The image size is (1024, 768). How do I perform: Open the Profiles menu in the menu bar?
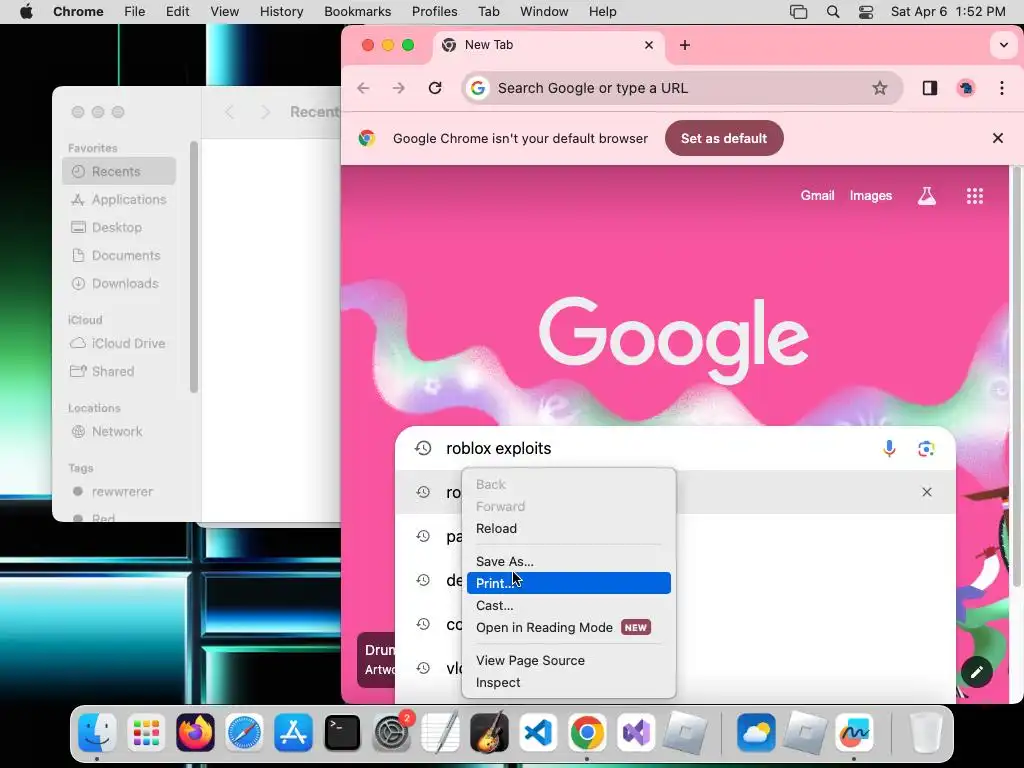434,12
